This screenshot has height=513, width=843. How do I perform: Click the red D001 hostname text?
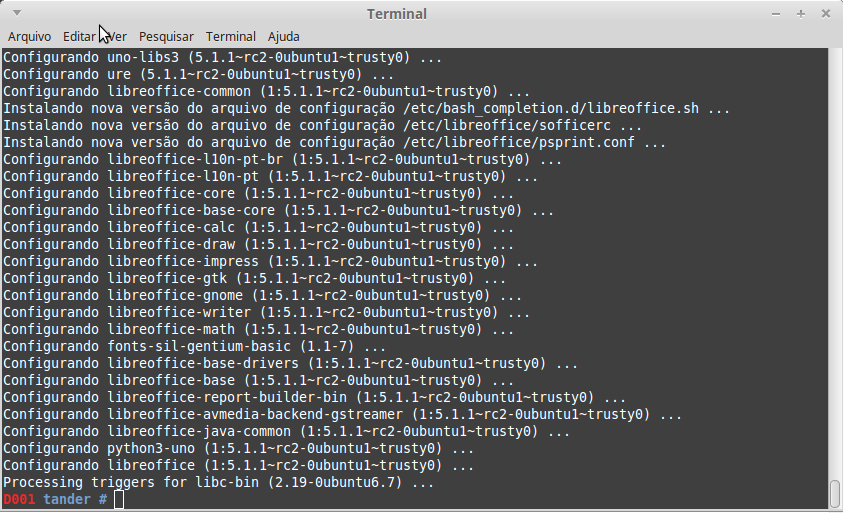[19, 500]
